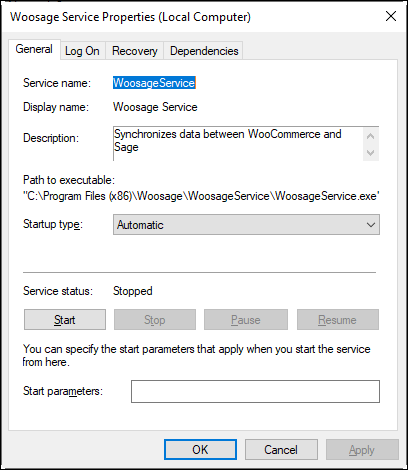
Task: Confirm the dialog with OK
Action: [x=200, y=450]
